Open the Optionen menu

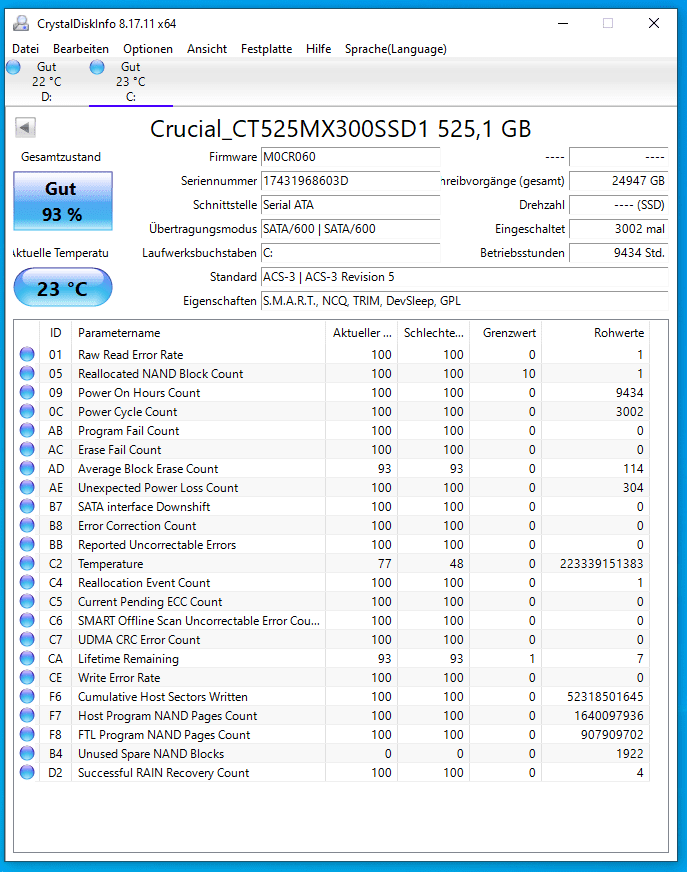[148, 49]
